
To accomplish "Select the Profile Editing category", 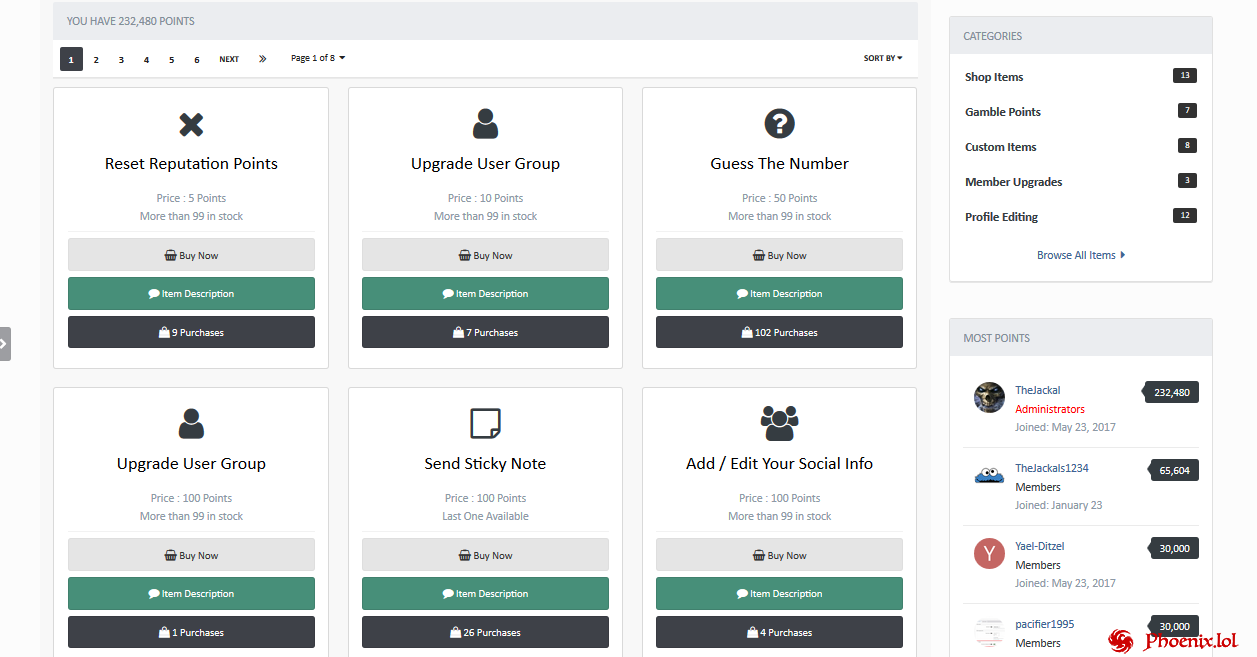I will (x=1001, y=217).
